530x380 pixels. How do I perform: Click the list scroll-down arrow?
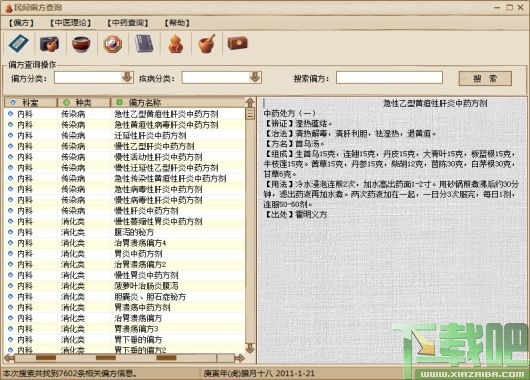pos(250,348)
